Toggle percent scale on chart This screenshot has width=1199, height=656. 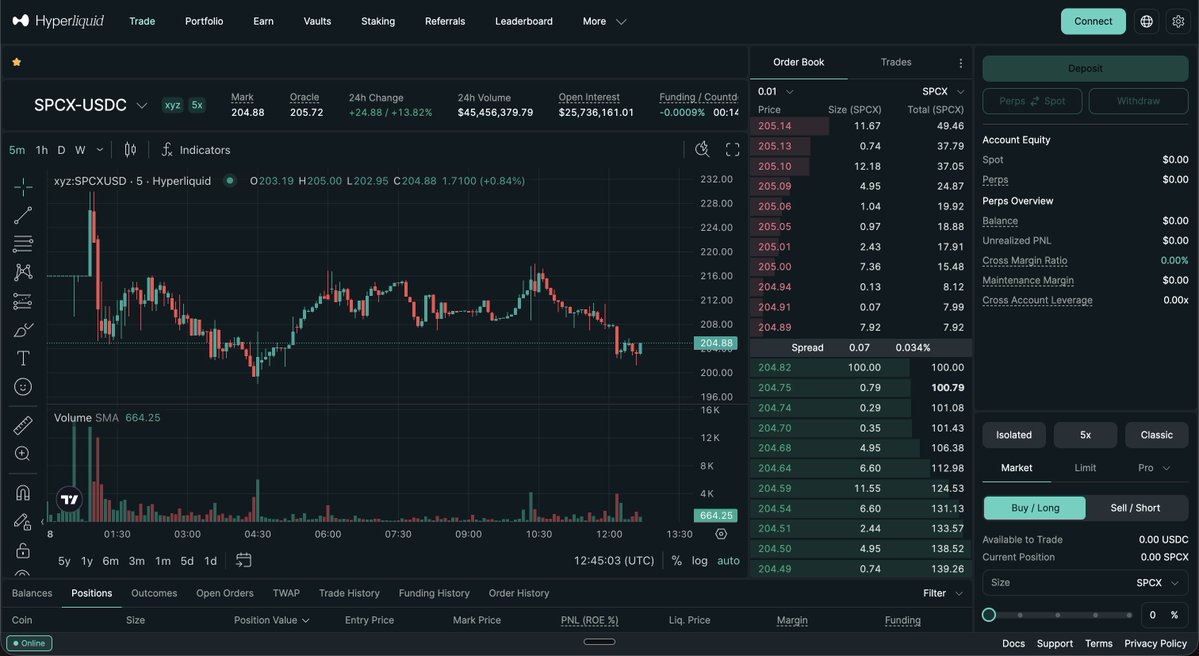676,560
